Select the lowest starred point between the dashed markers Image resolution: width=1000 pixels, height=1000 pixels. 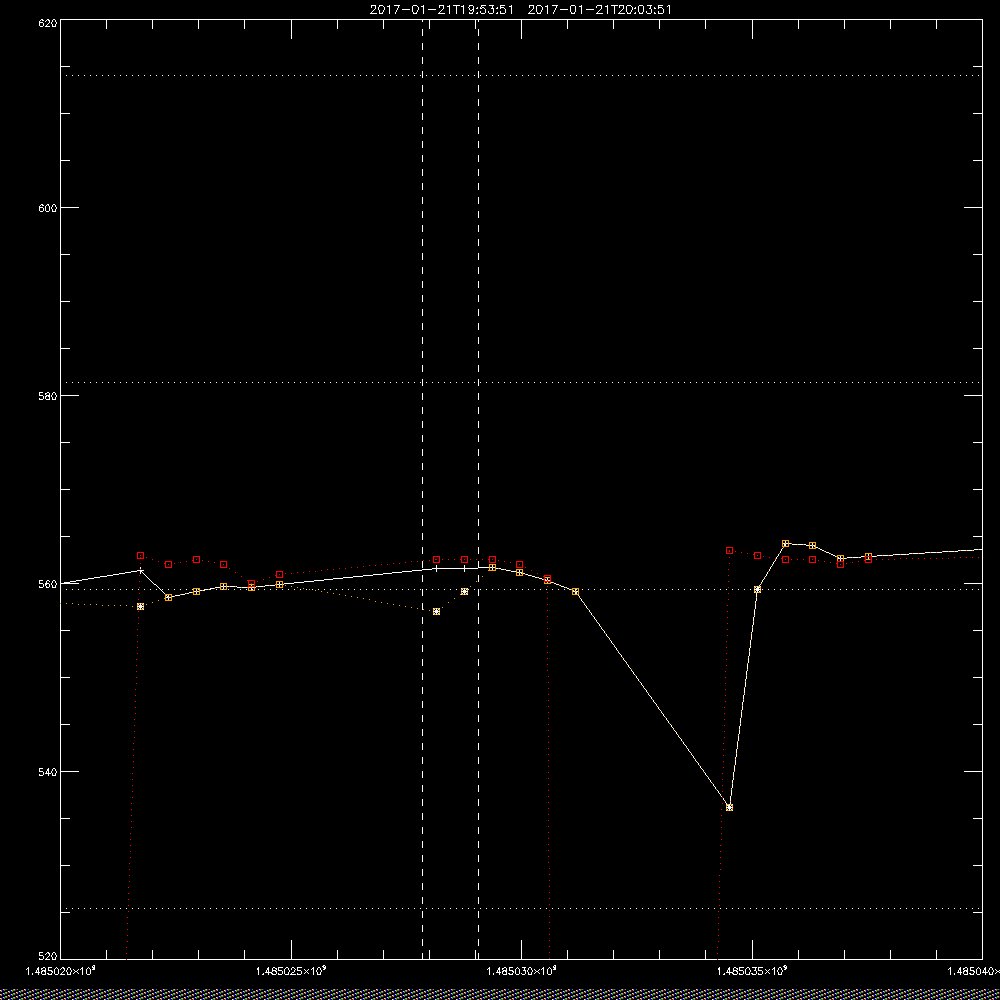pos(436,612)
